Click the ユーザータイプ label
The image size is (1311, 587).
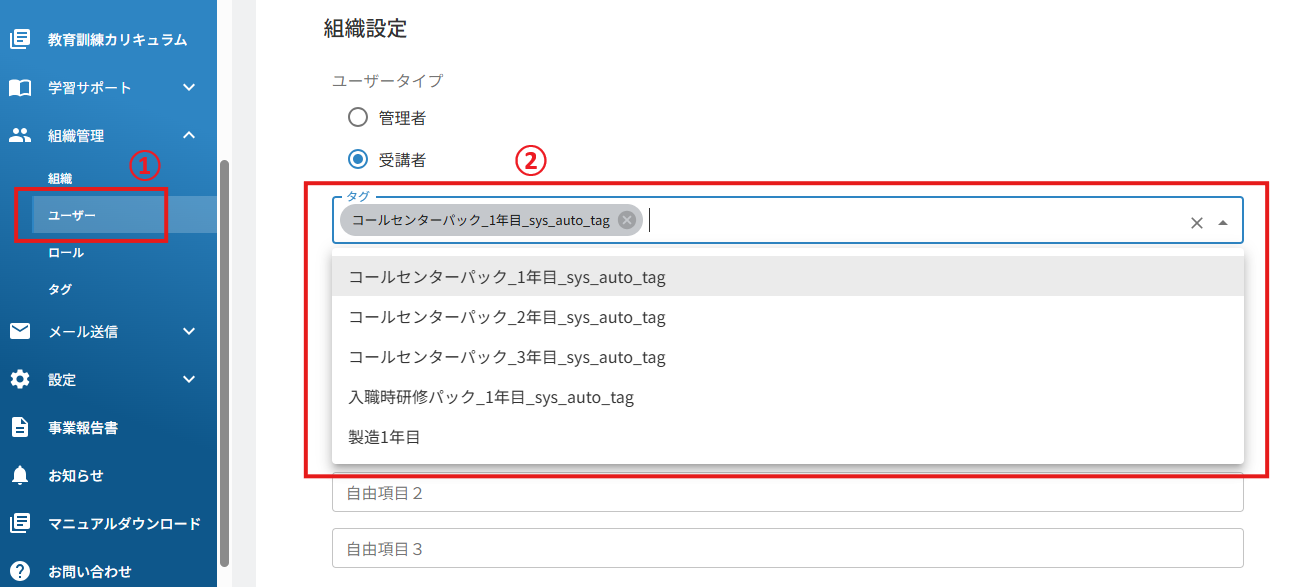pos(387,80)
